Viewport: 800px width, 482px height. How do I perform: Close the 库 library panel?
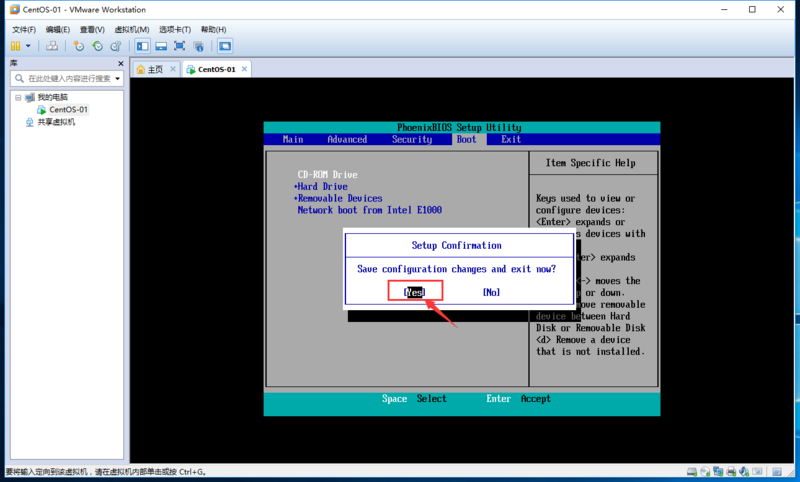pos(120,63)
